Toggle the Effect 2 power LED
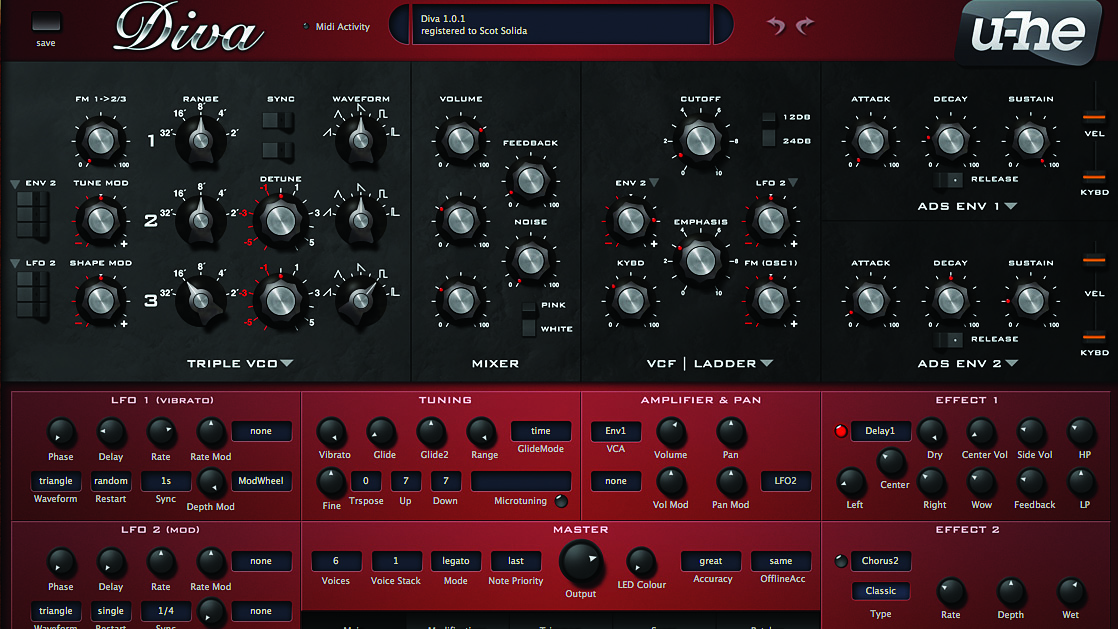Screen dimensions: 1118x629 pyautogui.click(x=841, y=561)
